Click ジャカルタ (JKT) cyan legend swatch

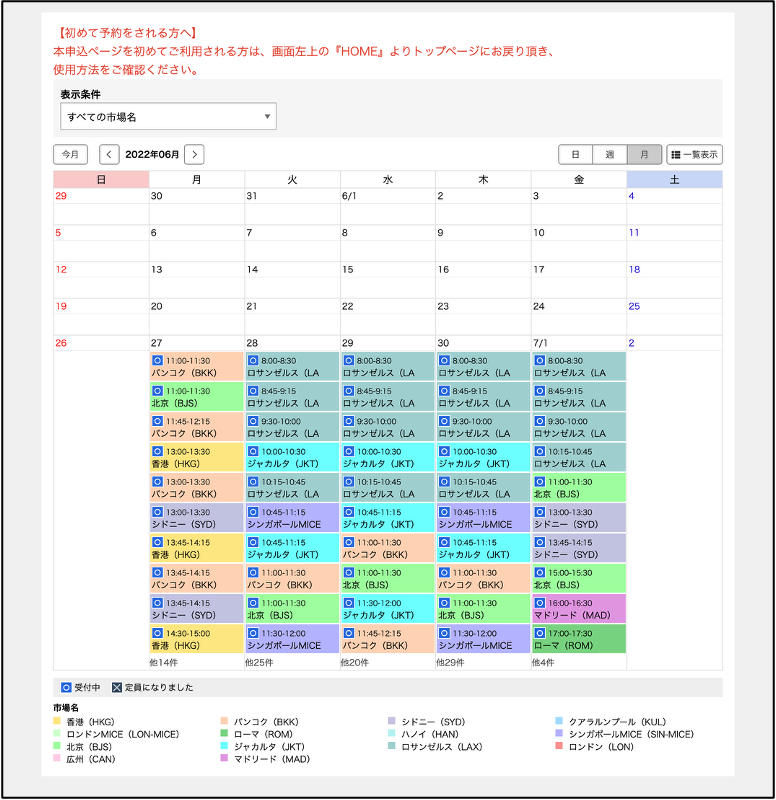(224, 746)
